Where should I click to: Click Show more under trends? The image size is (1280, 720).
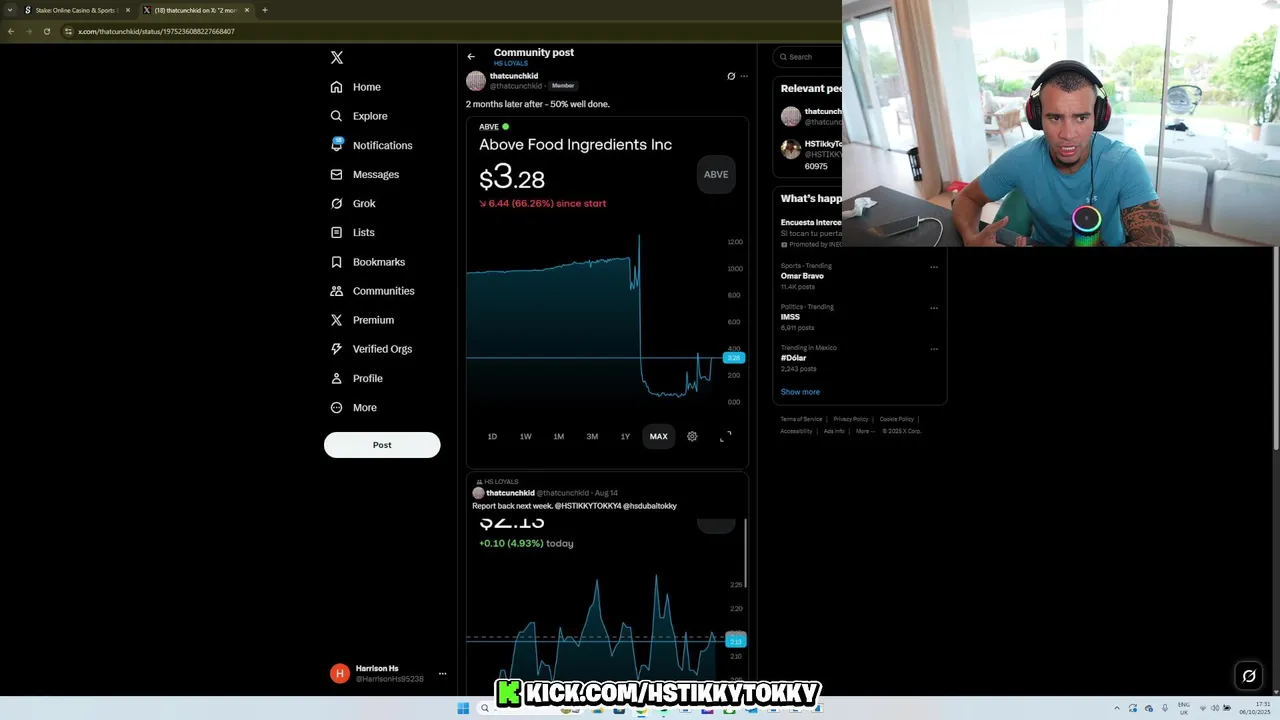[800, 392]
